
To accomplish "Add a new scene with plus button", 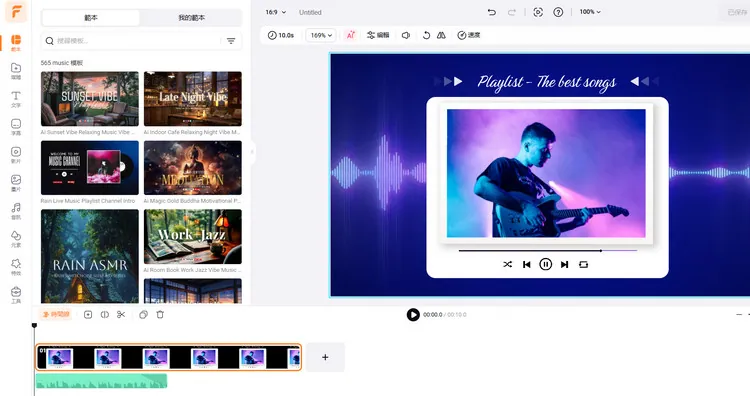I will [x=325, y=357].
